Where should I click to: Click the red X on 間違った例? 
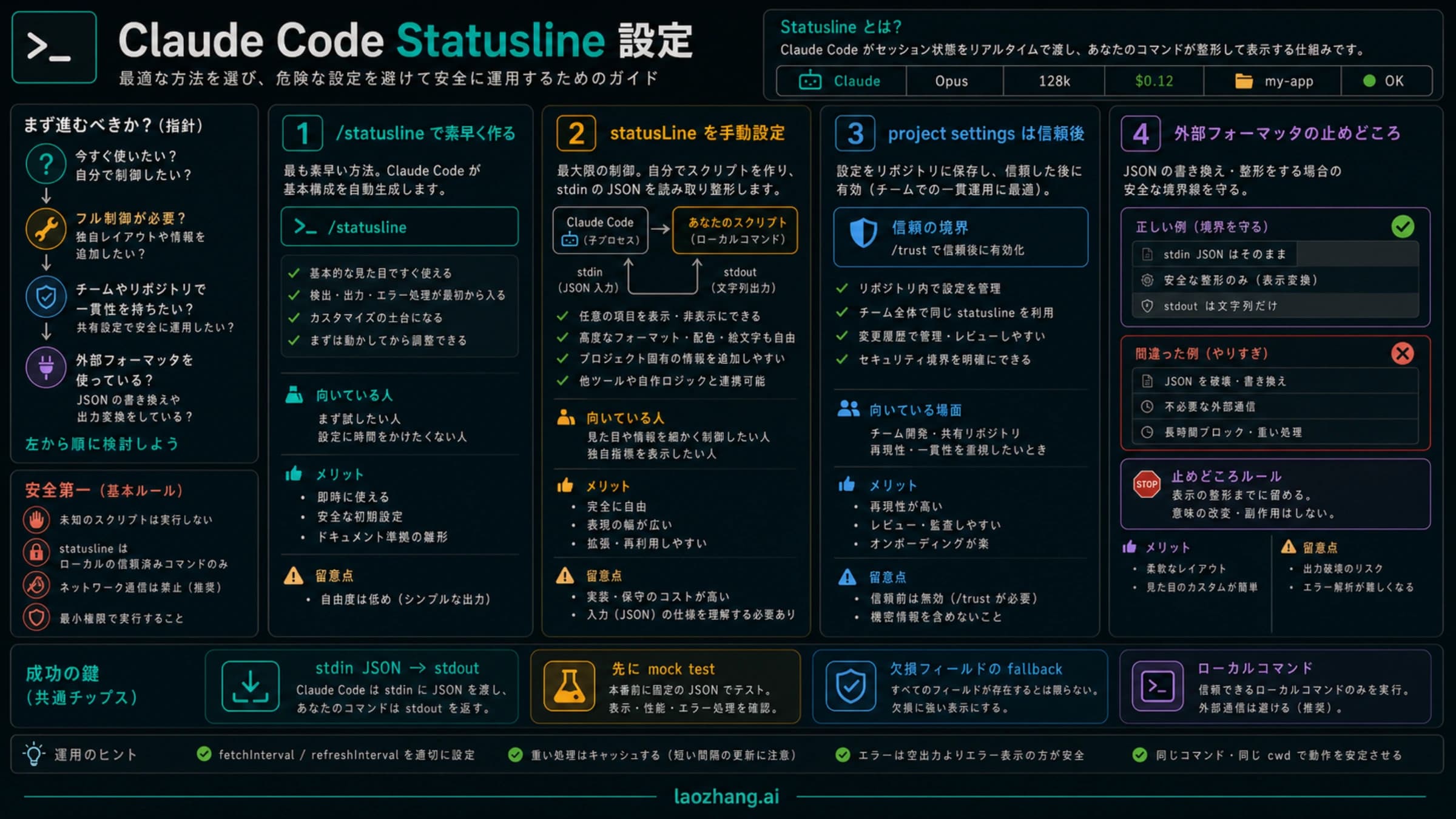click(1403, 353)
